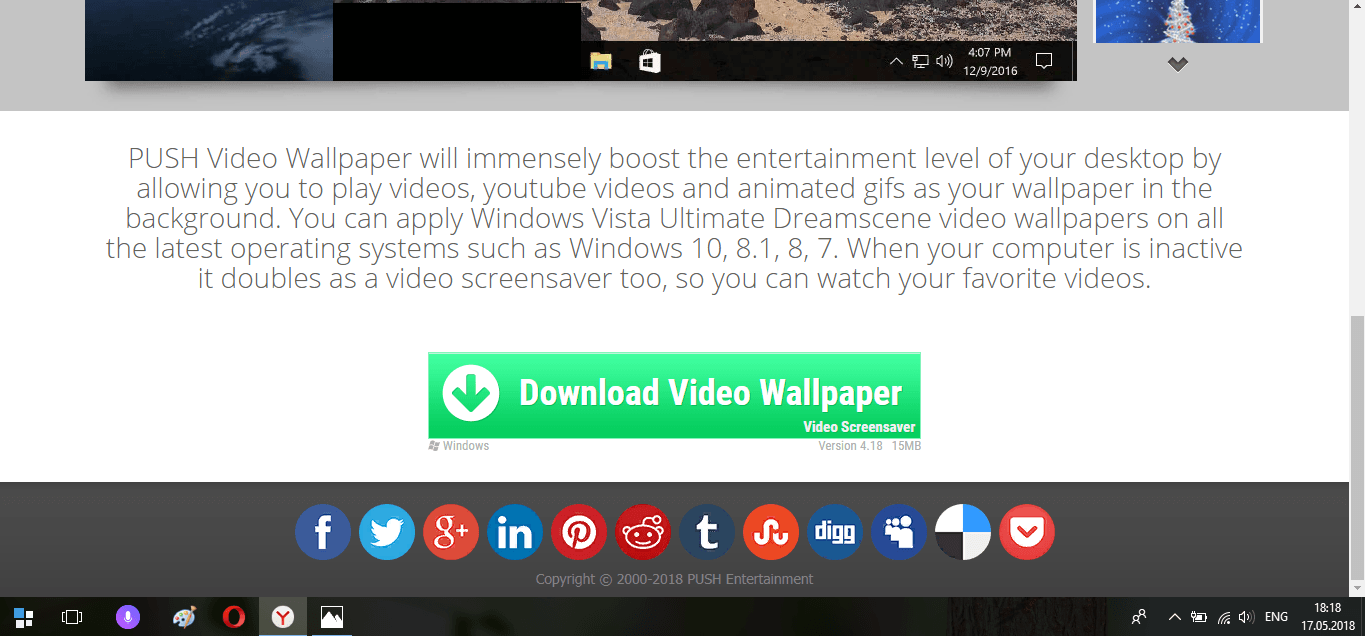Open the Christmas tree wallpaper thumbnail

coord(1178,20)
